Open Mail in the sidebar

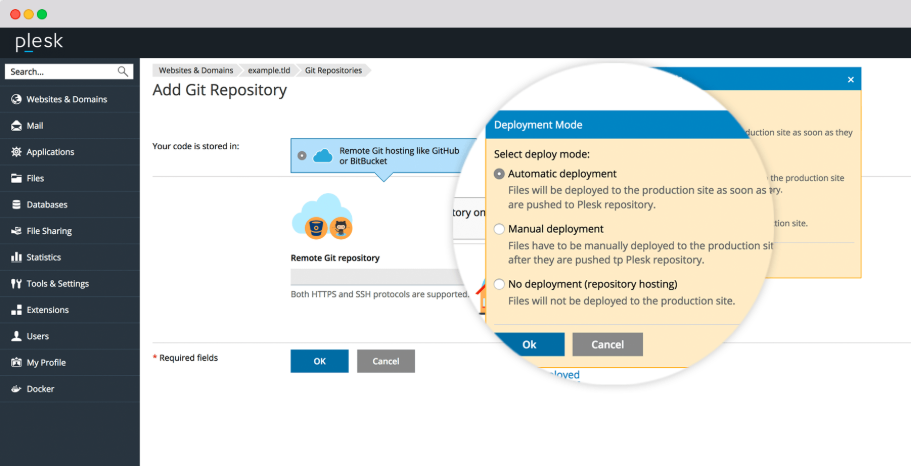click(70, 126)
